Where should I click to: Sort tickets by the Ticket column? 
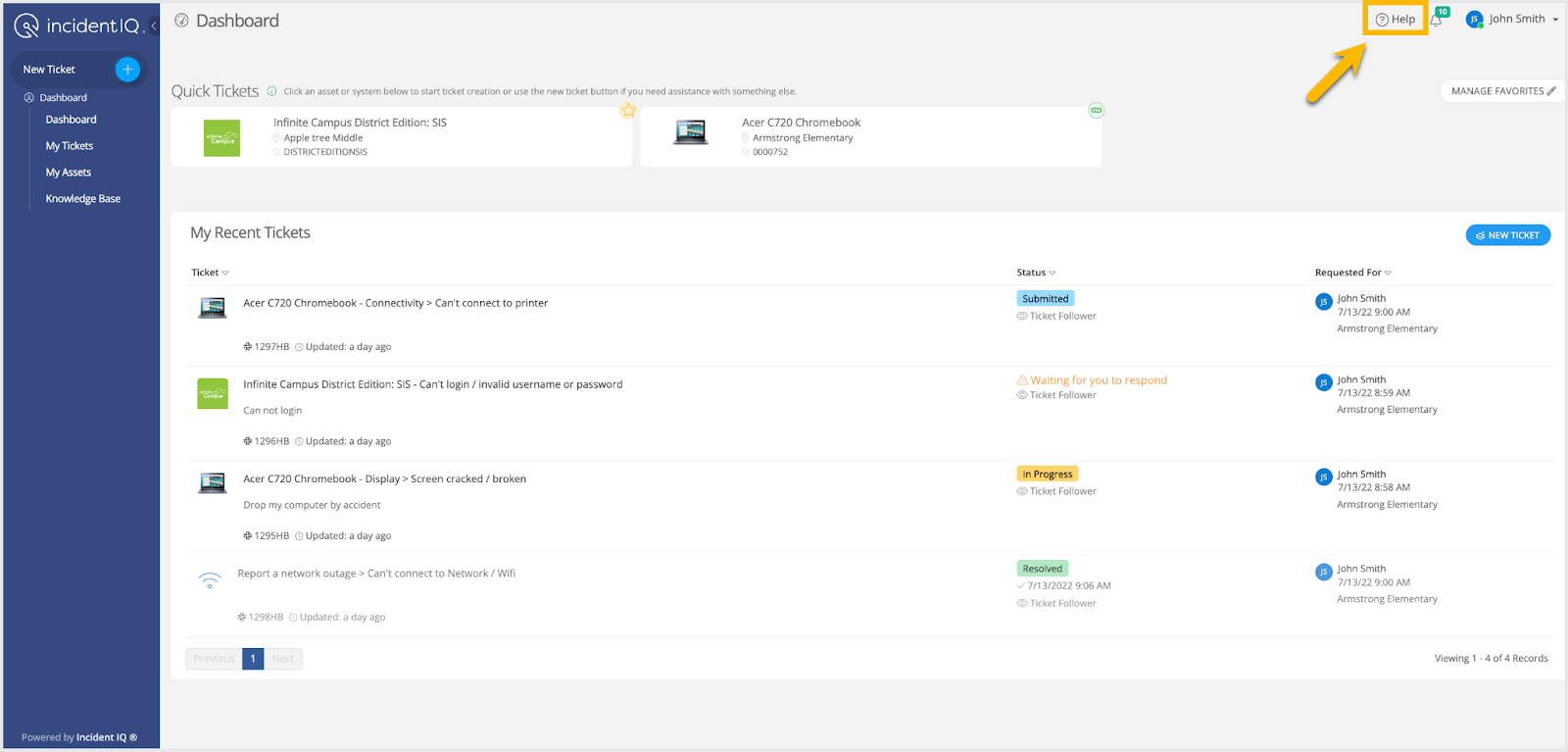click(x=210, y=273)
